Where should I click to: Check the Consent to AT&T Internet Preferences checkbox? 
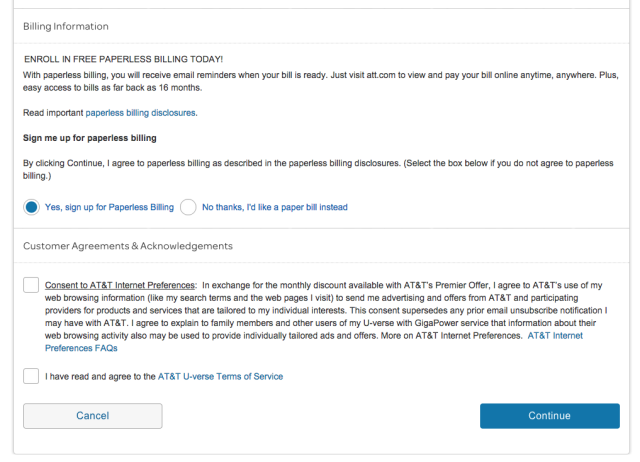(31, 285)
